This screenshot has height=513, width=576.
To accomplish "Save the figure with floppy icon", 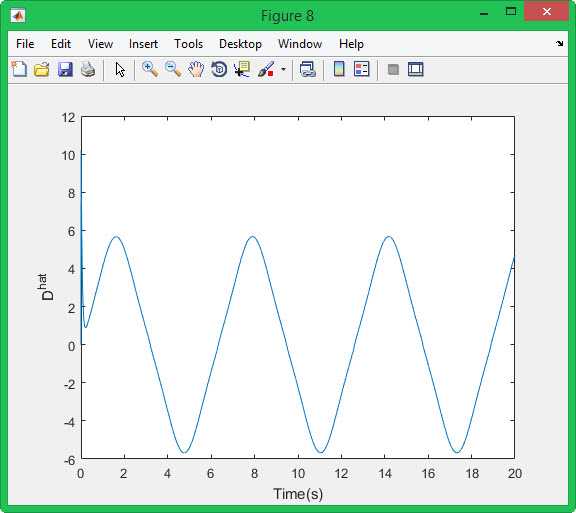I will [65, 69].
